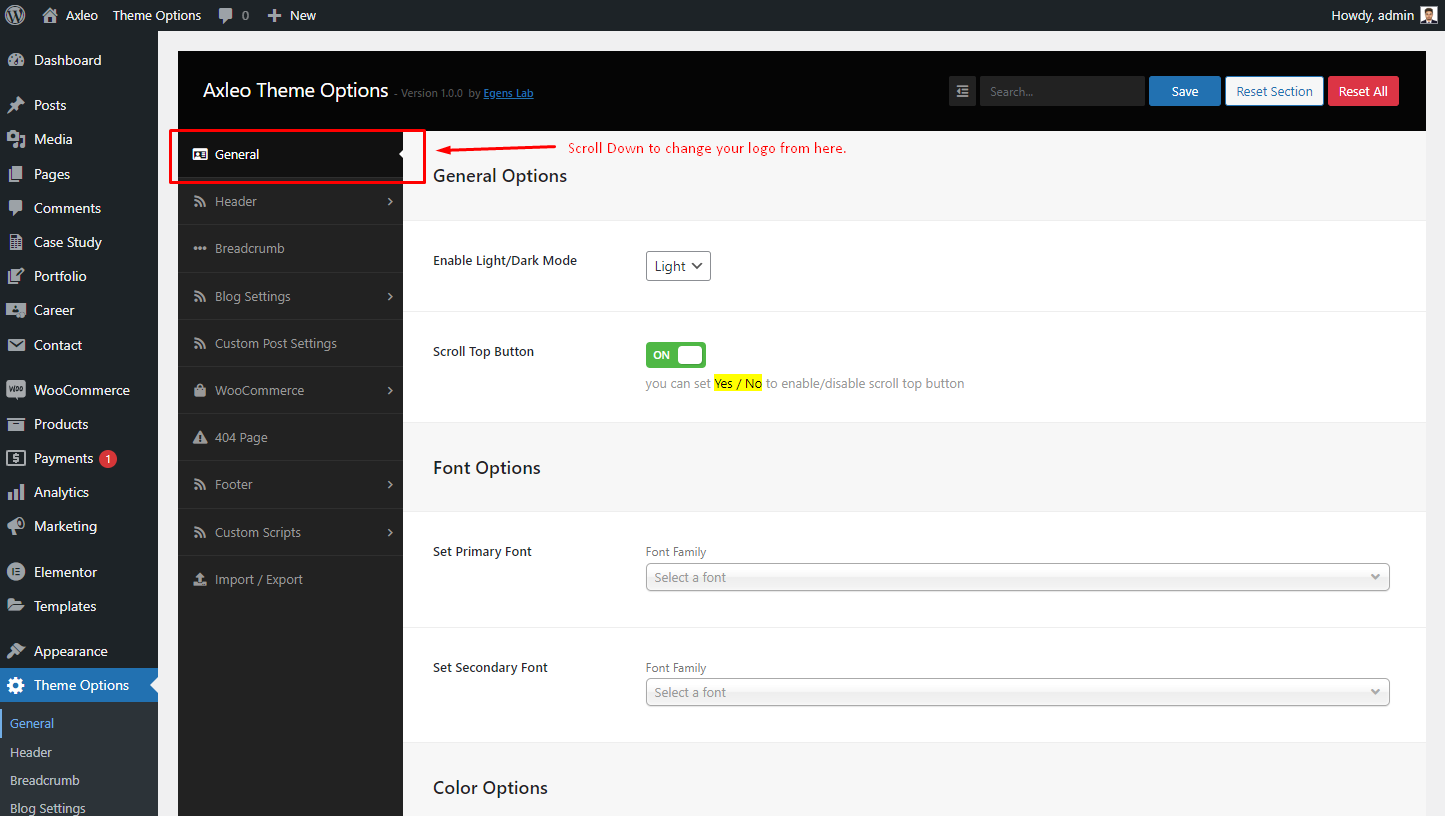This screenshot has height=816, width=1445.
Task: Open the 404 Page settings section
Action: pos(290,437)
